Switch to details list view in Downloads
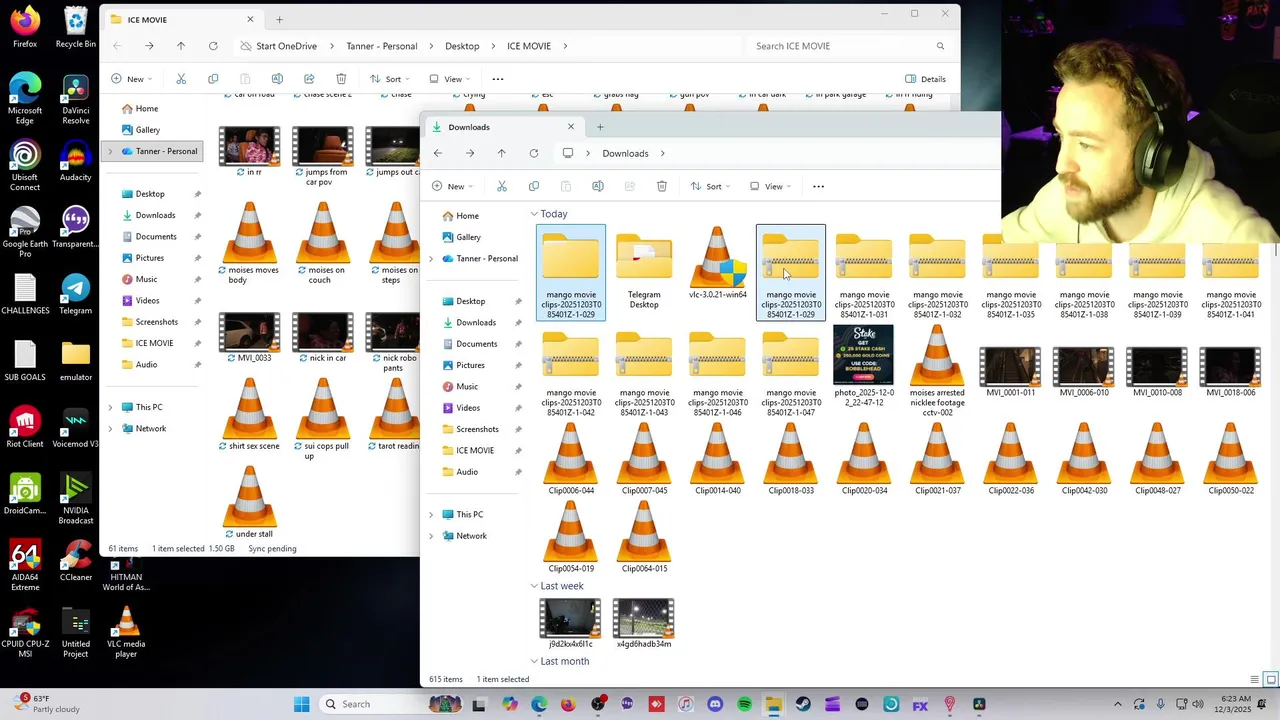Screen dimensions: 1280x720 pos(1255,680)
